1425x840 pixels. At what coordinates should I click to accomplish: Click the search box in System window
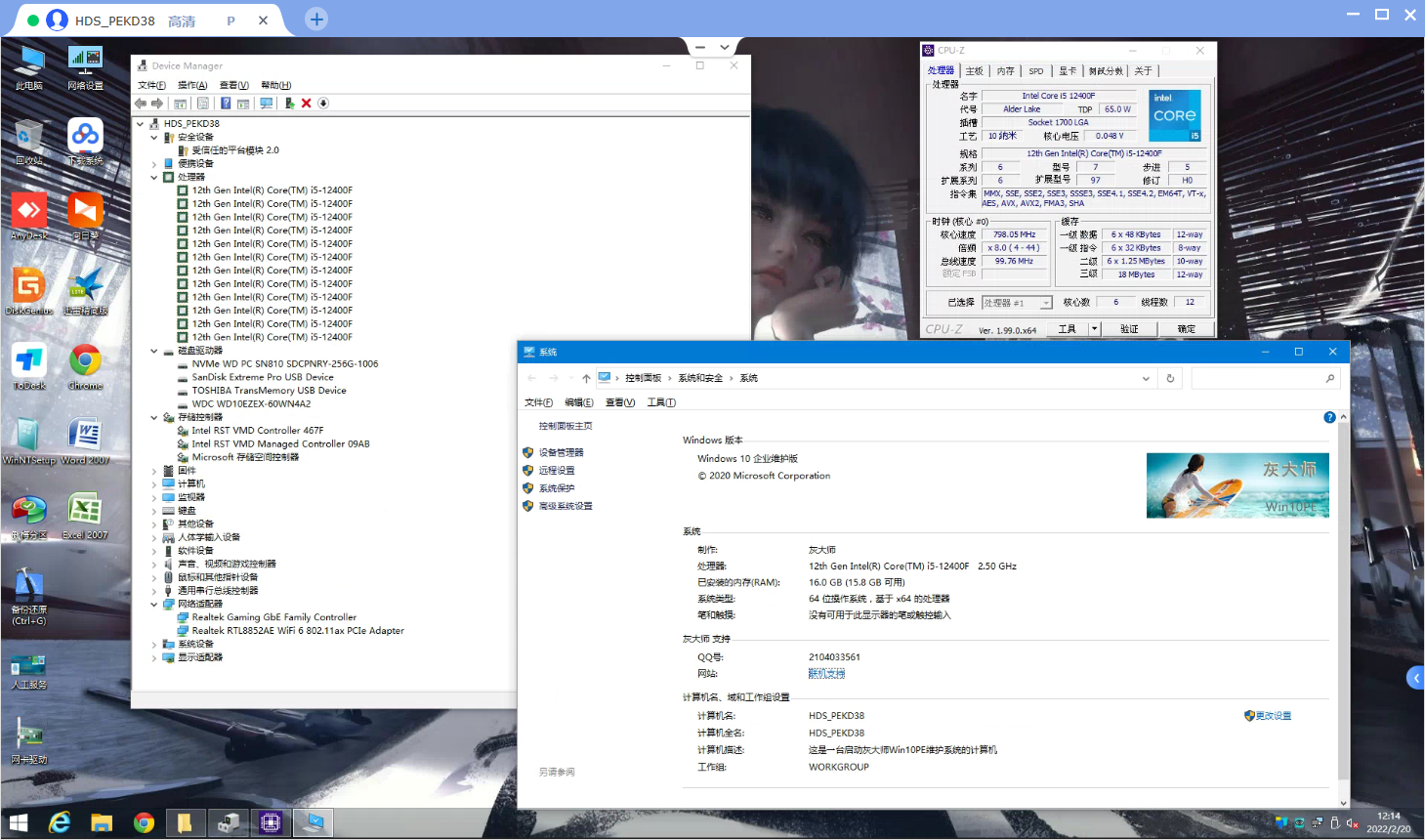(1265, 378)
